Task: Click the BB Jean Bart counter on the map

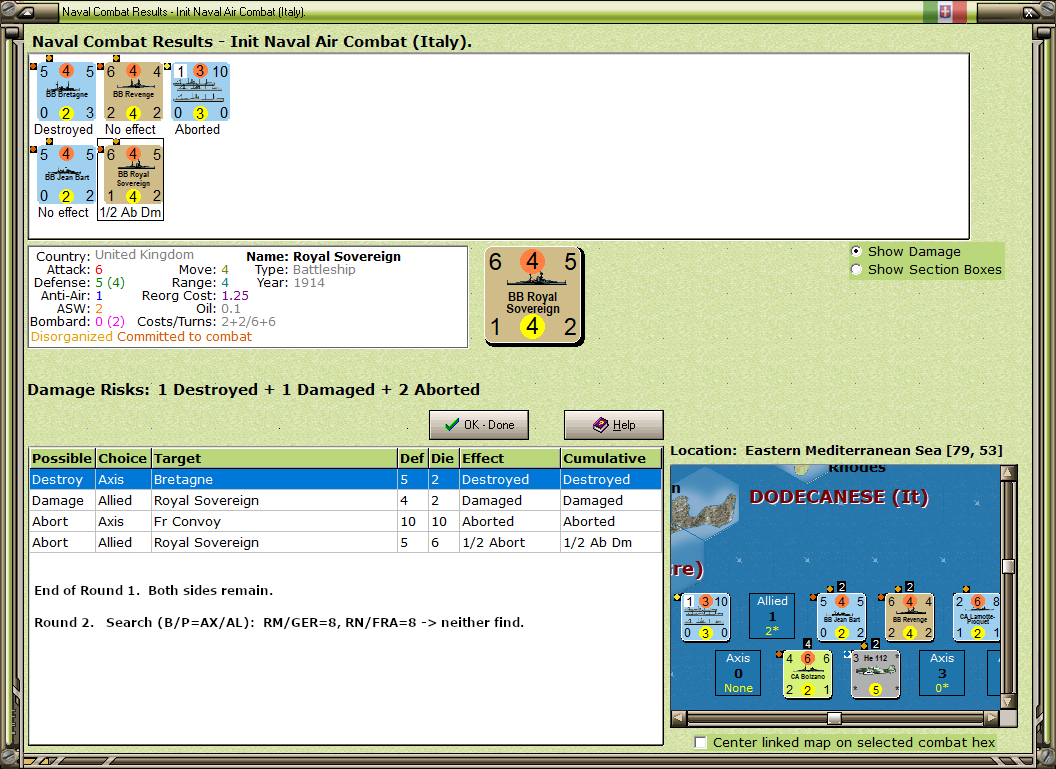Action: click(x=841, y=617)
